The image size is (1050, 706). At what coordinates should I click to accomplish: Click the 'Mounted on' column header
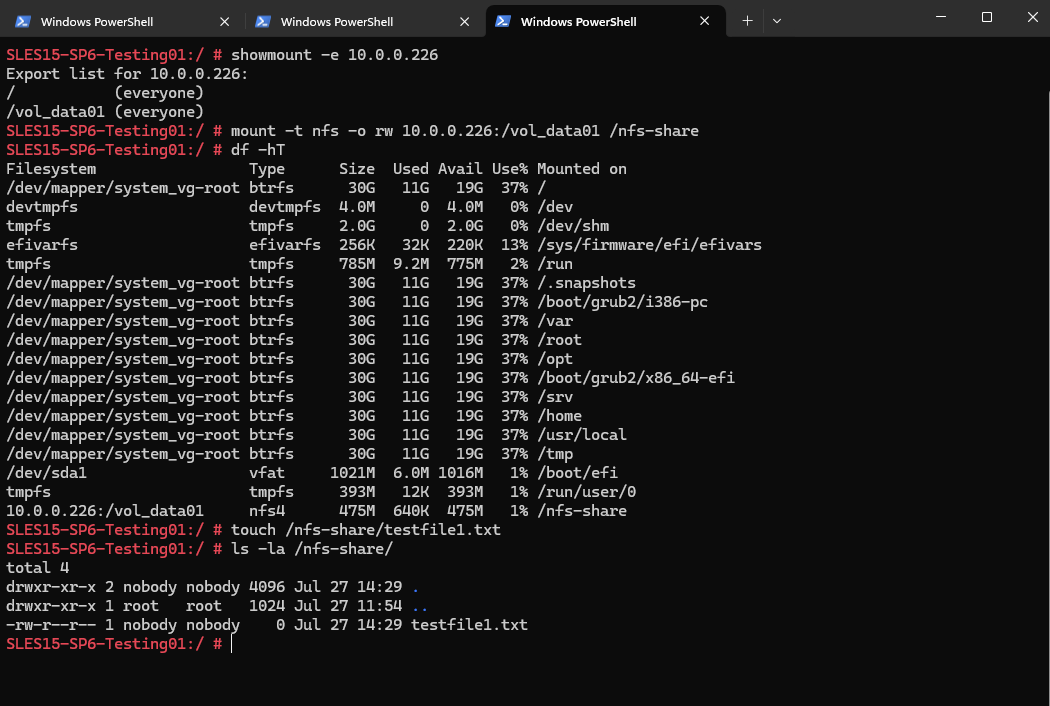tap(582, 169)
